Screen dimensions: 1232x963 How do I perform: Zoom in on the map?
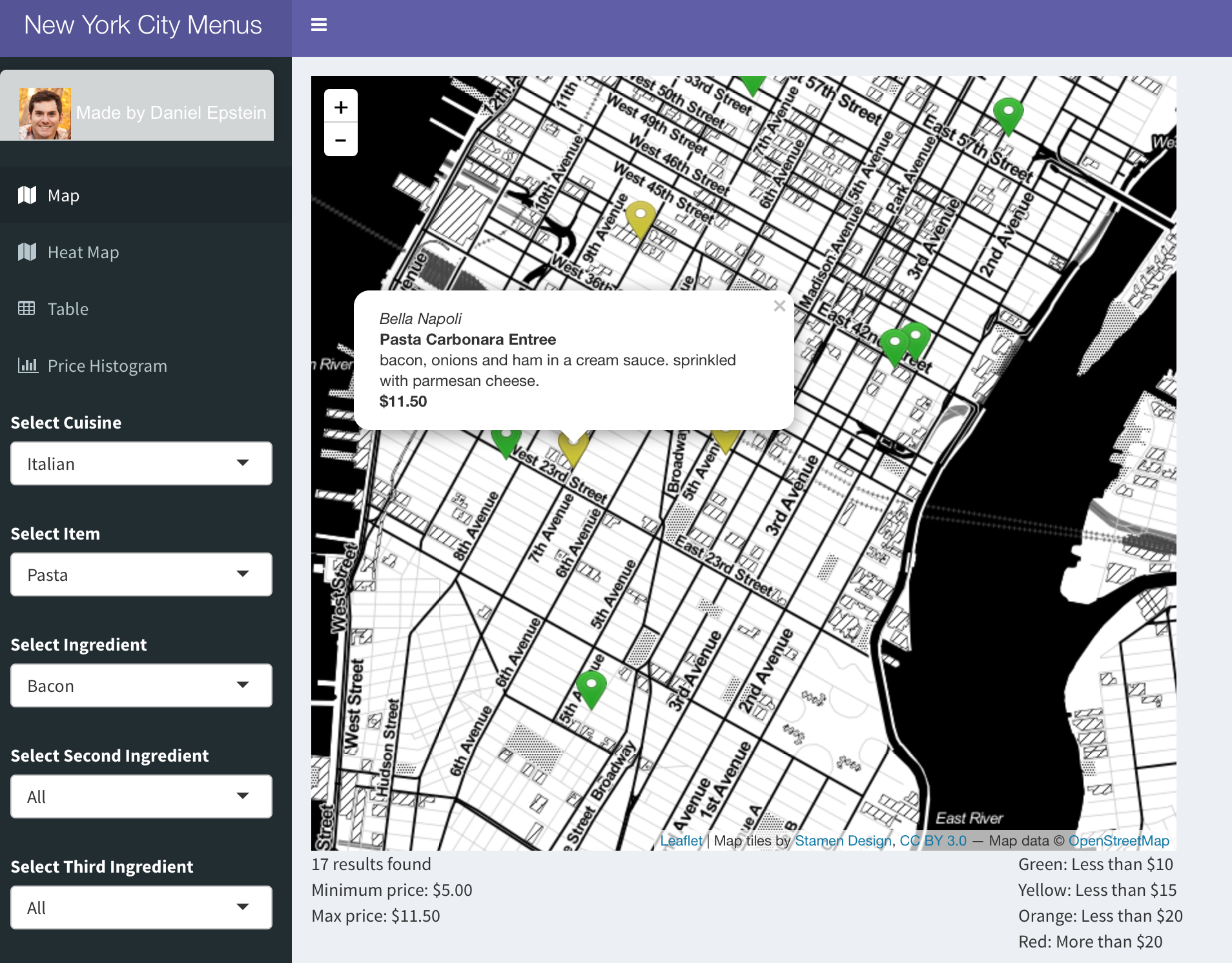(341, 107)
